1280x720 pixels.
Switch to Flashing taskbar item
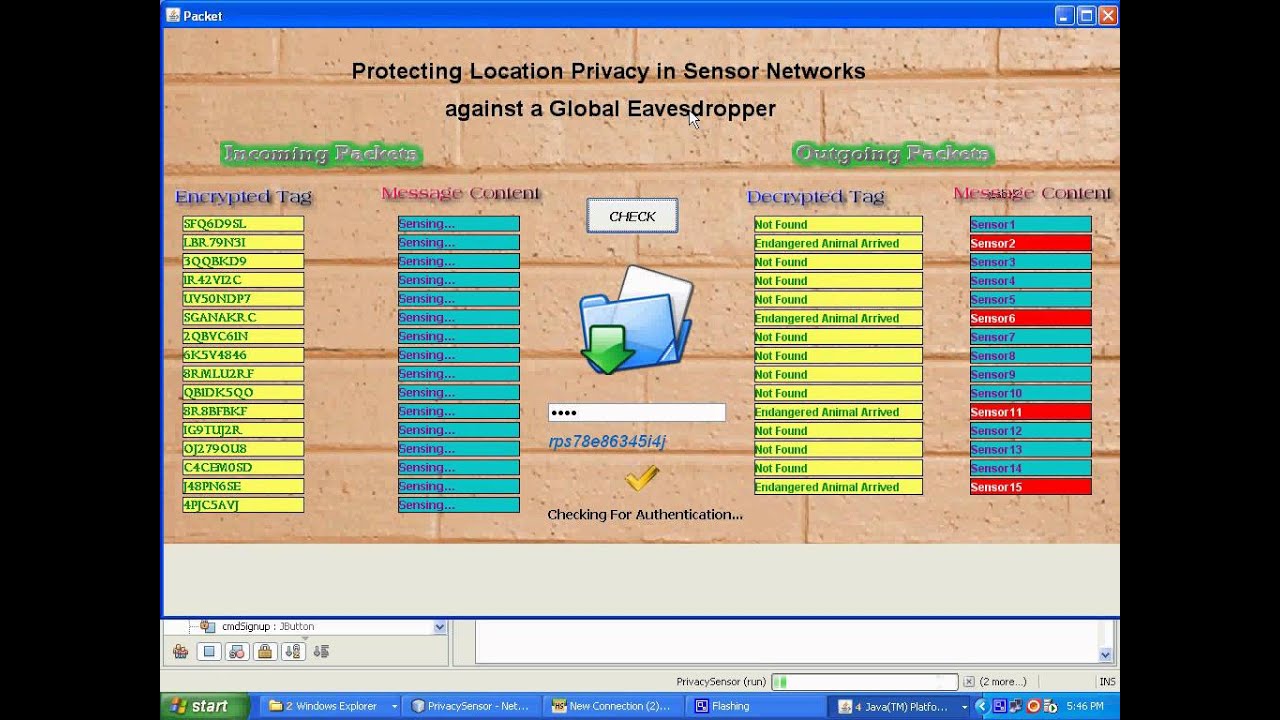[754, 706]
